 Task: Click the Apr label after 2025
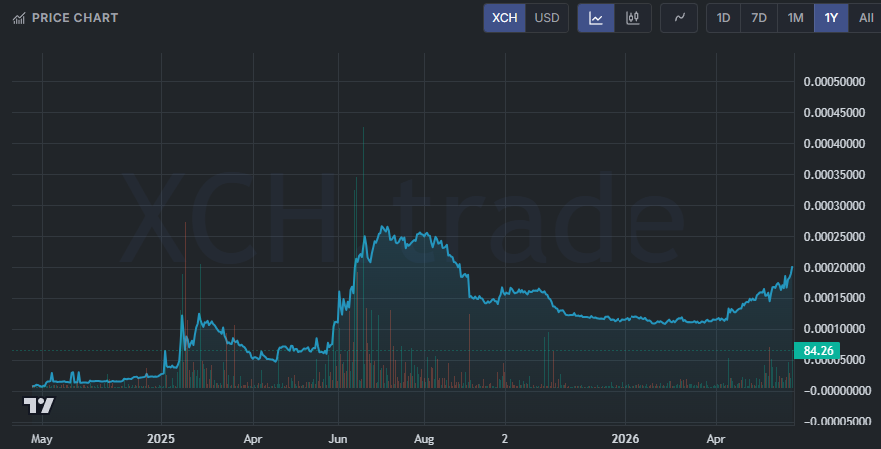tap(253, 437)
